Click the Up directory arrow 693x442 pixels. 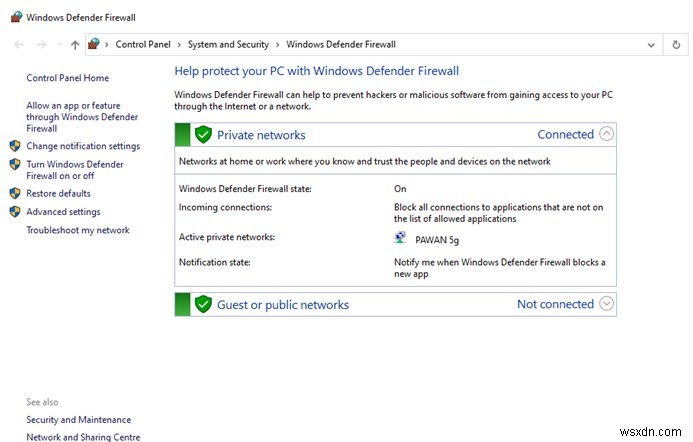(75, 44)
